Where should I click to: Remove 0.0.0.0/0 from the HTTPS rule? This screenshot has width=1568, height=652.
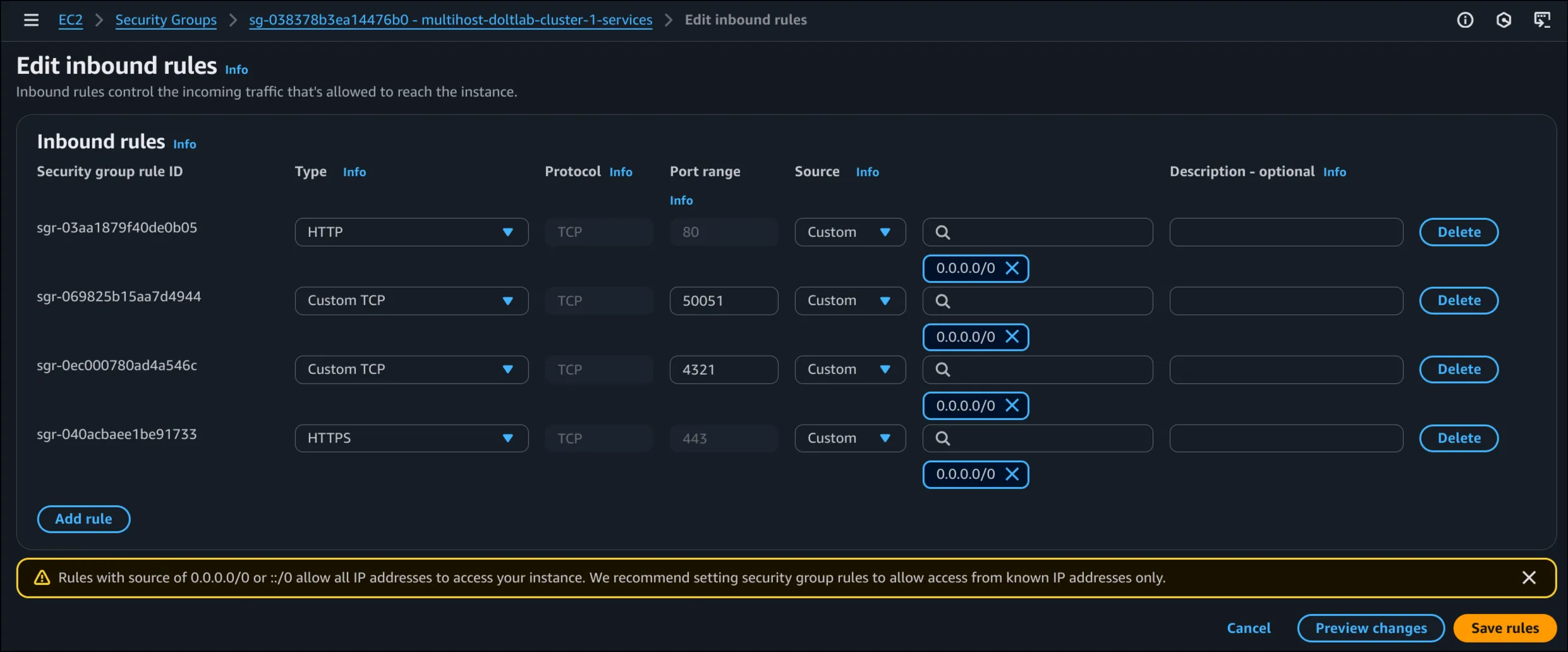coord(1012,474)
